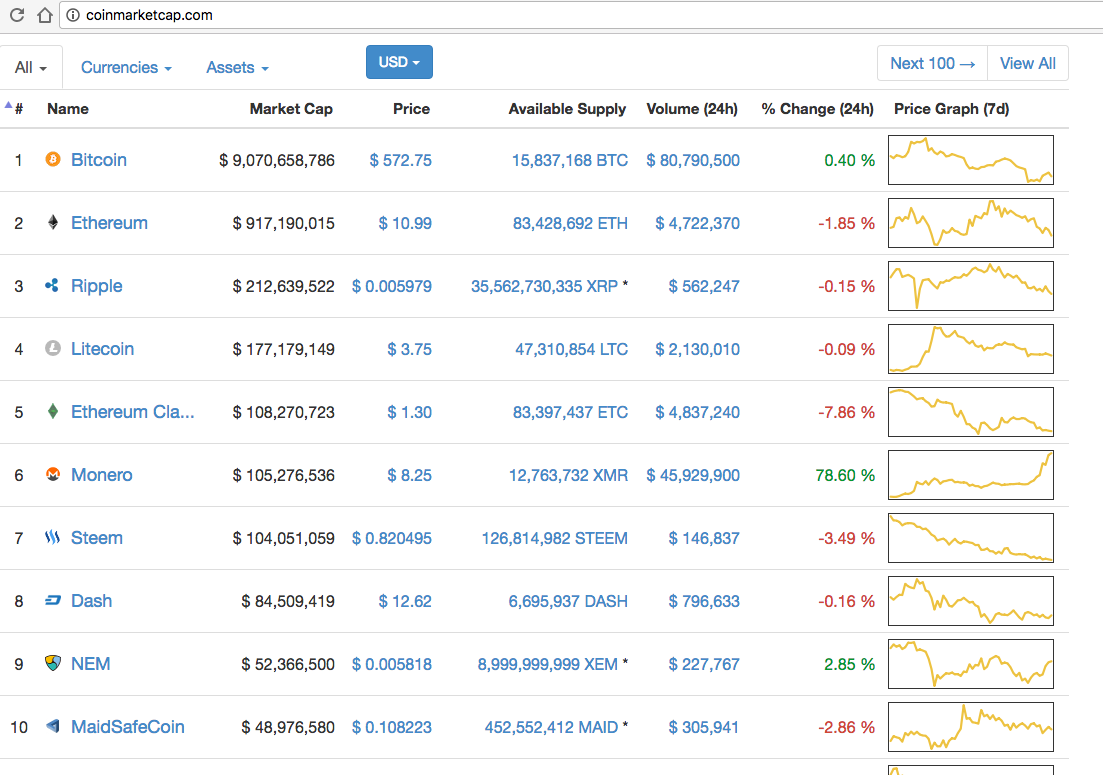Click Steem's price $ 0.820495

(x=392, y=539)
